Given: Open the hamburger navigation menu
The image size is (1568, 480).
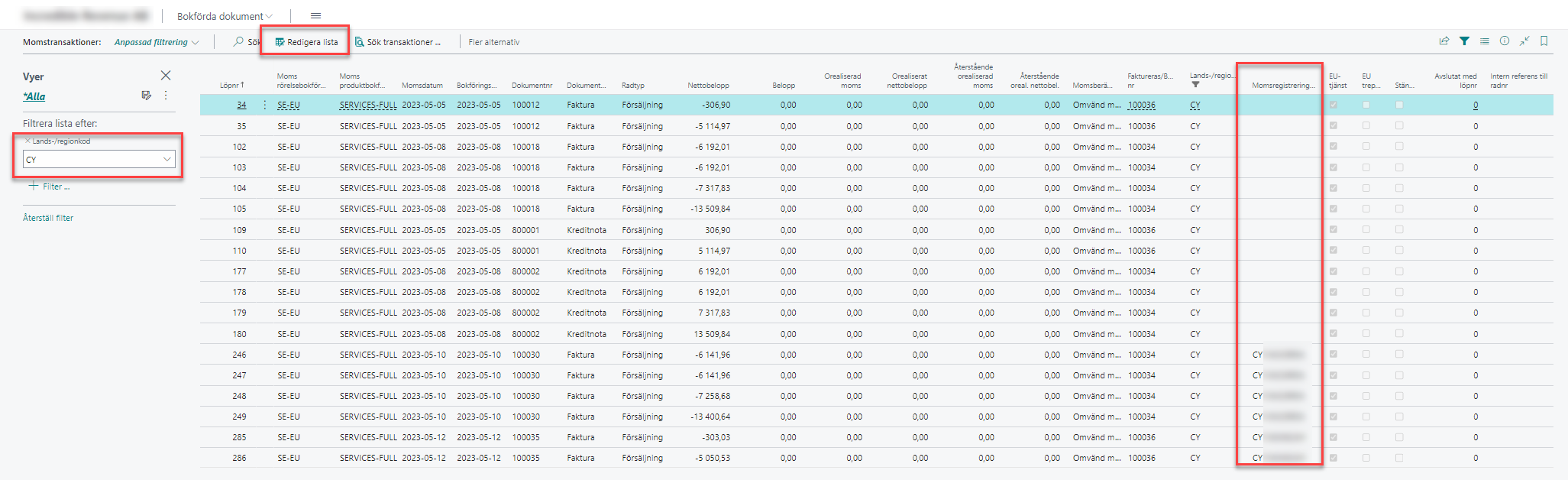Looking at the screenshot, I should (315, 16).
